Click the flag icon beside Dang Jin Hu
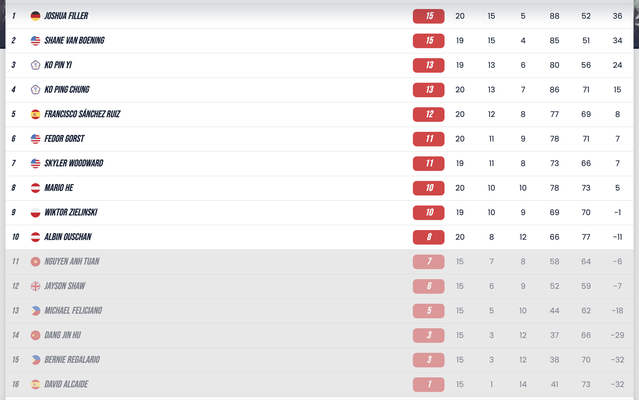 [36, 335]
